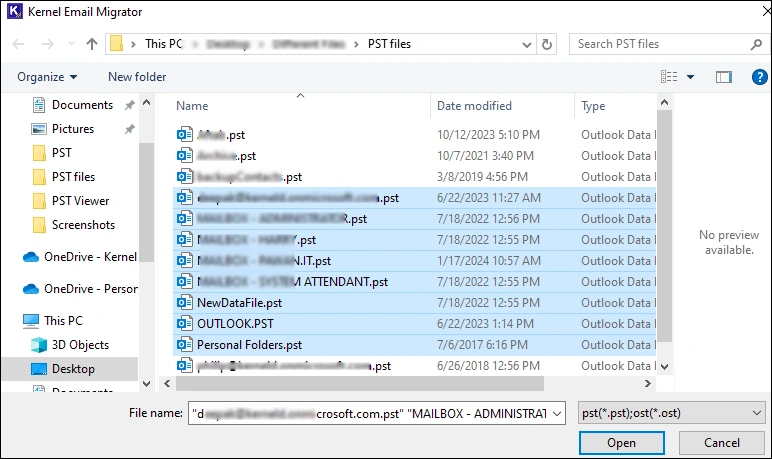Sort by Date modified column
This screenshot has height=459, width=772.
(x=502, y=106)
